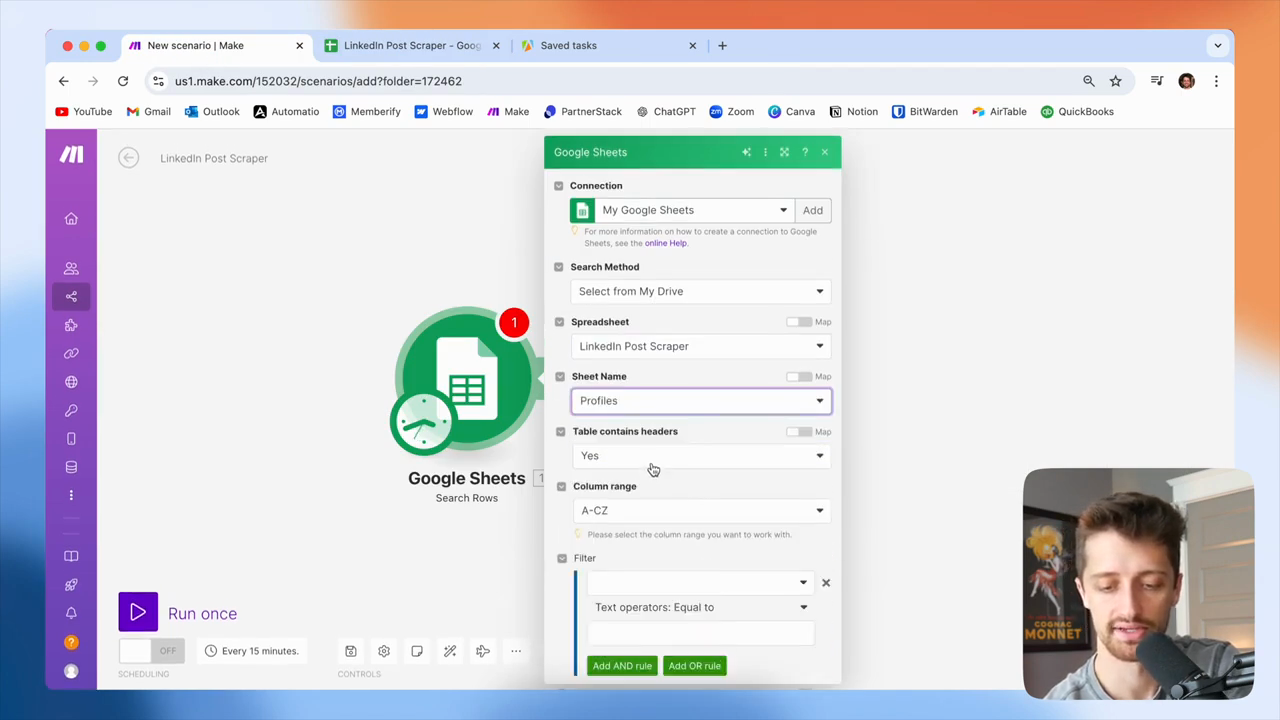This screenshot has width=1280, height=720.
Task: Open Devices phone icon in sidebar
Action: (x=71, y=439)
